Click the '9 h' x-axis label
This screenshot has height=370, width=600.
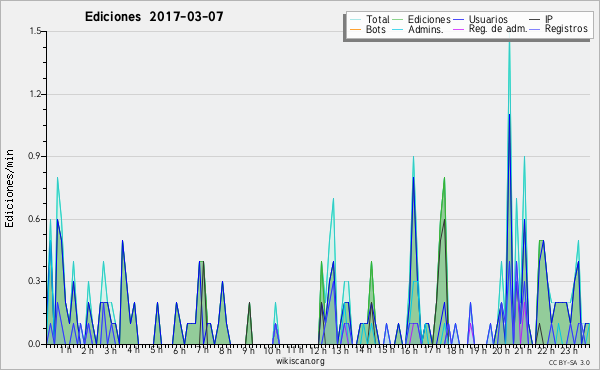click(248, 350)
